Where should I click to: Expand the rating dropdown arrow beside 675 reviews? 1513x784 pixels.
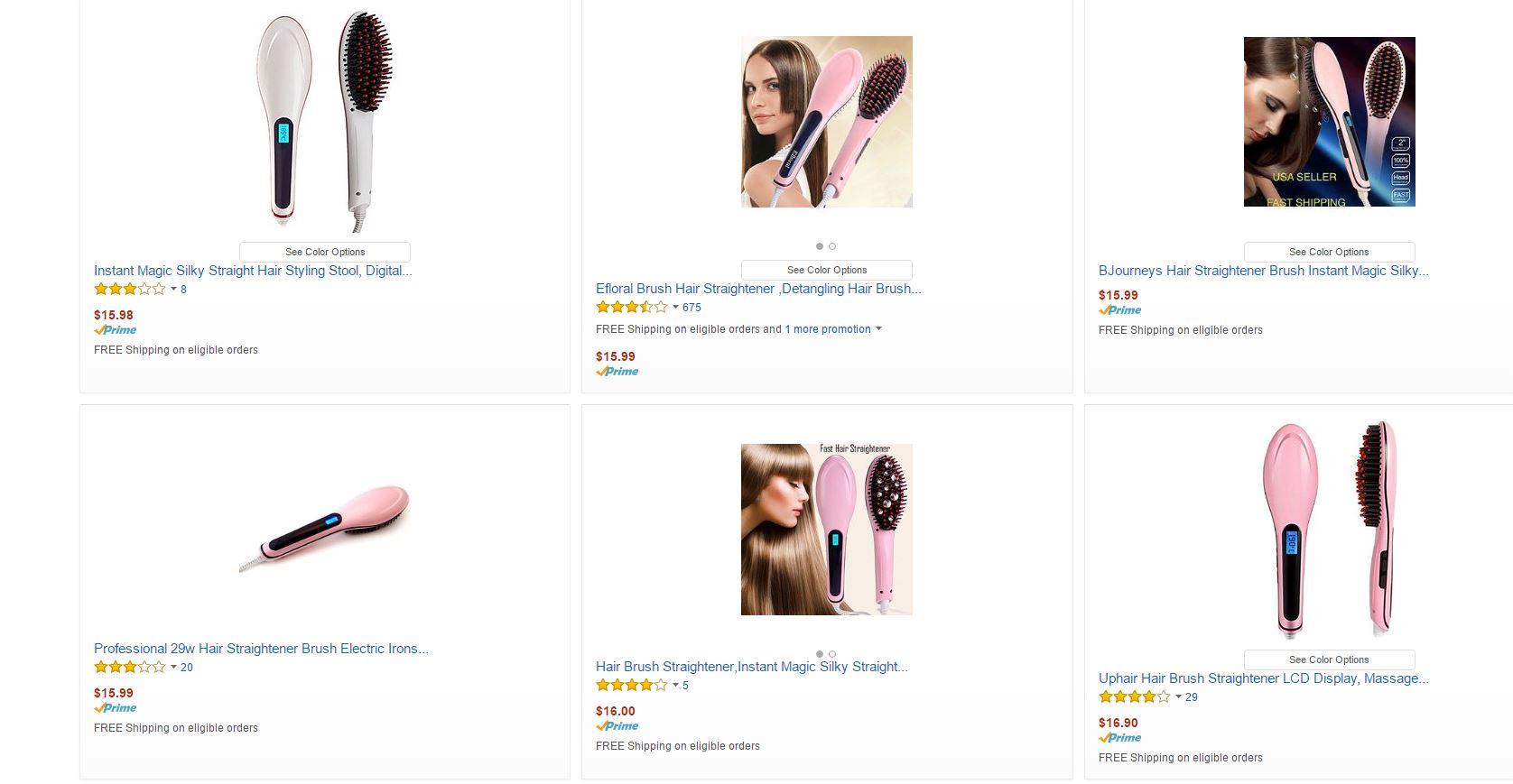point(675,308)
